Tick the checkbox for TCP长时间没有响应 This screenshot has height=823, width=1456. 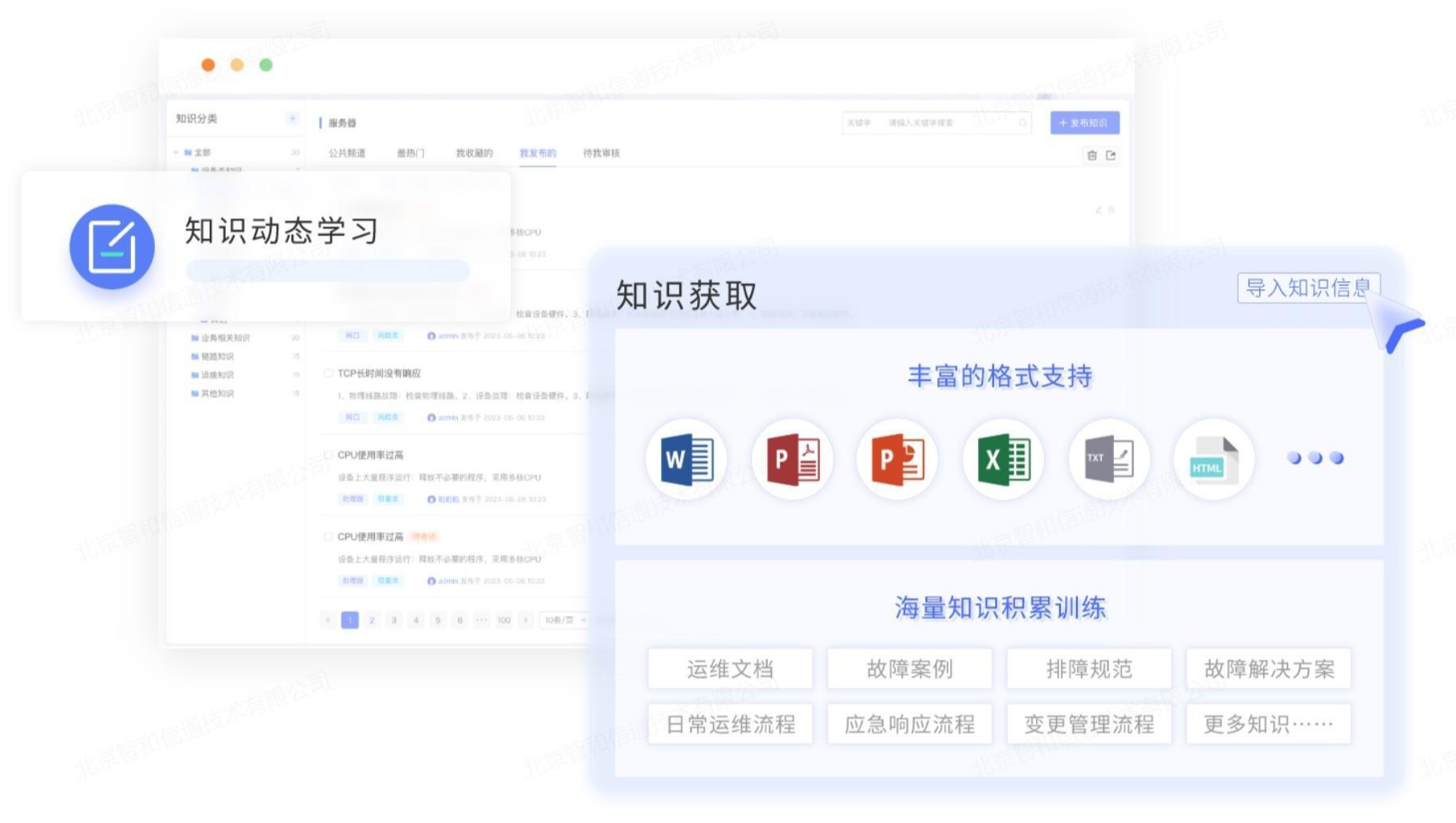[328, 373]
